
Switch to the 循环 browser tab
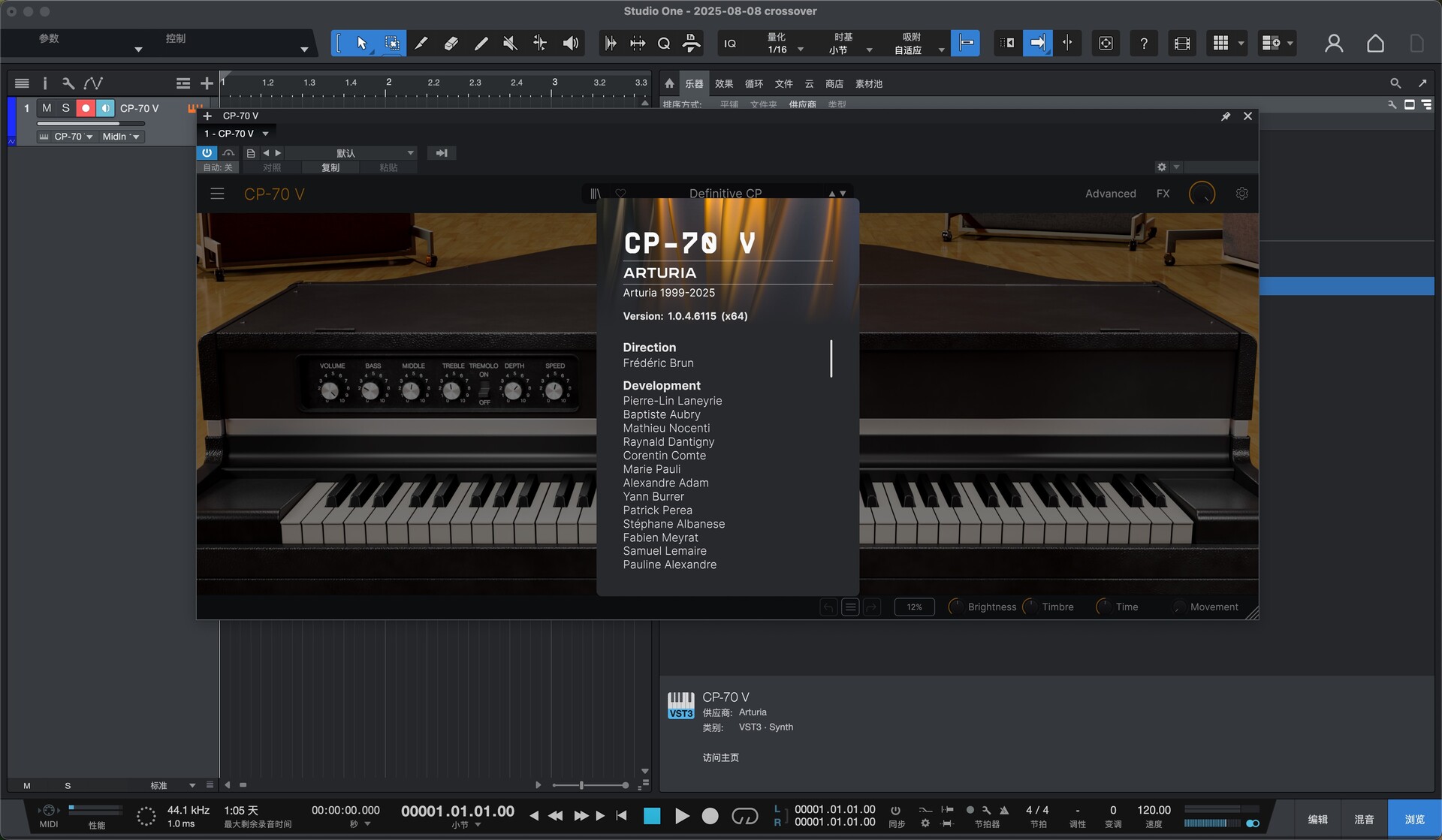click(754, 84)
